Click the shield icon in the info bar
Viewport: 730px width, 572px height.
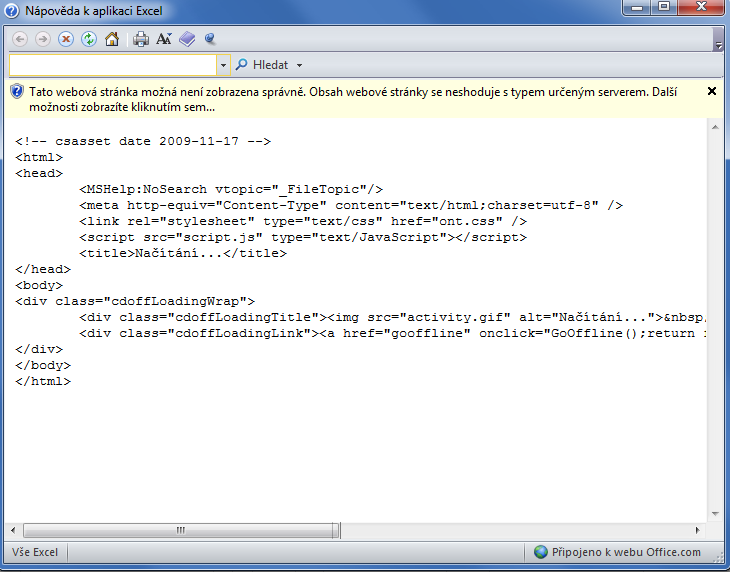(17, 91)
